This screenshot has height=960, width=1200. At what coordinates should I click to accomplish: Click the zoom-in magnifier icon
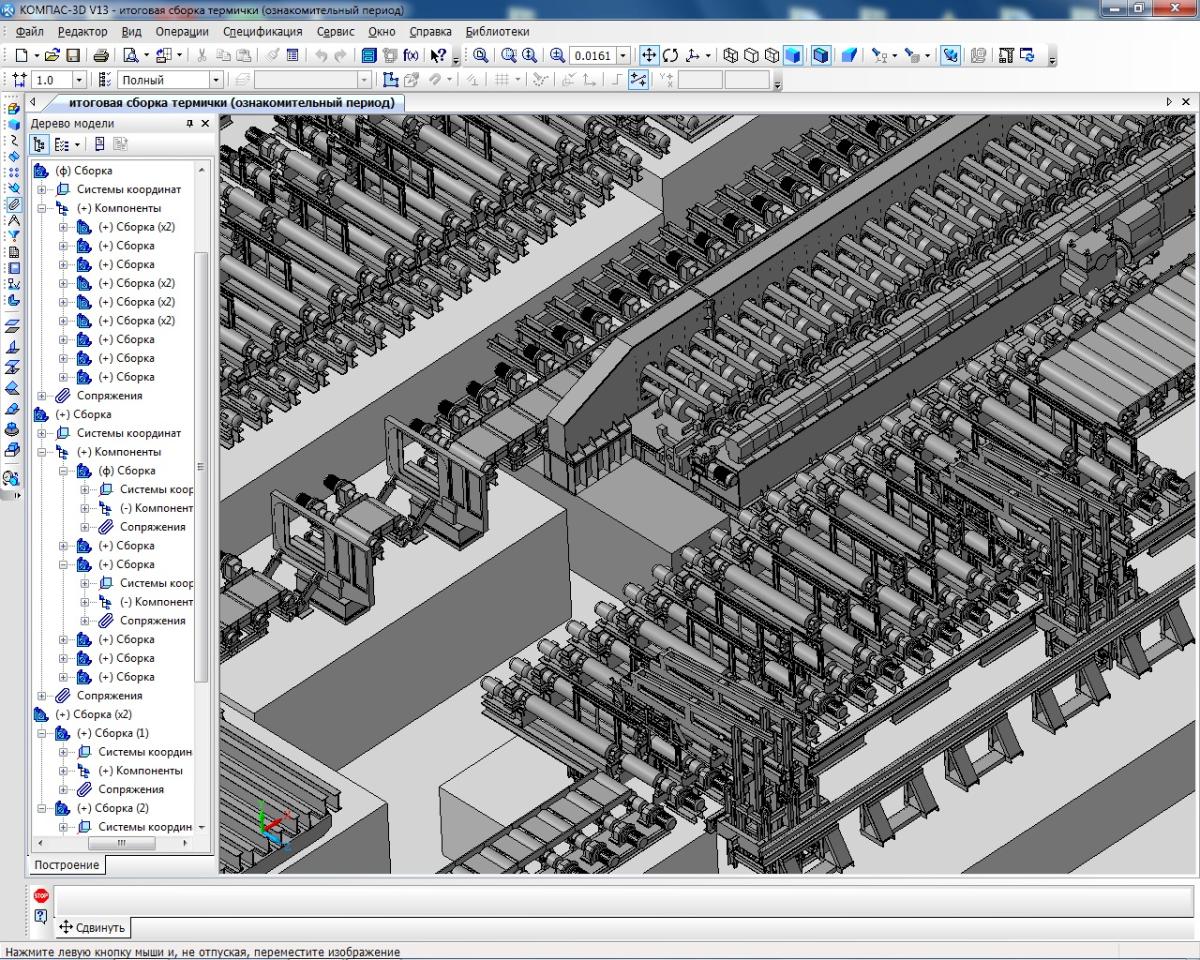(557, 56)
